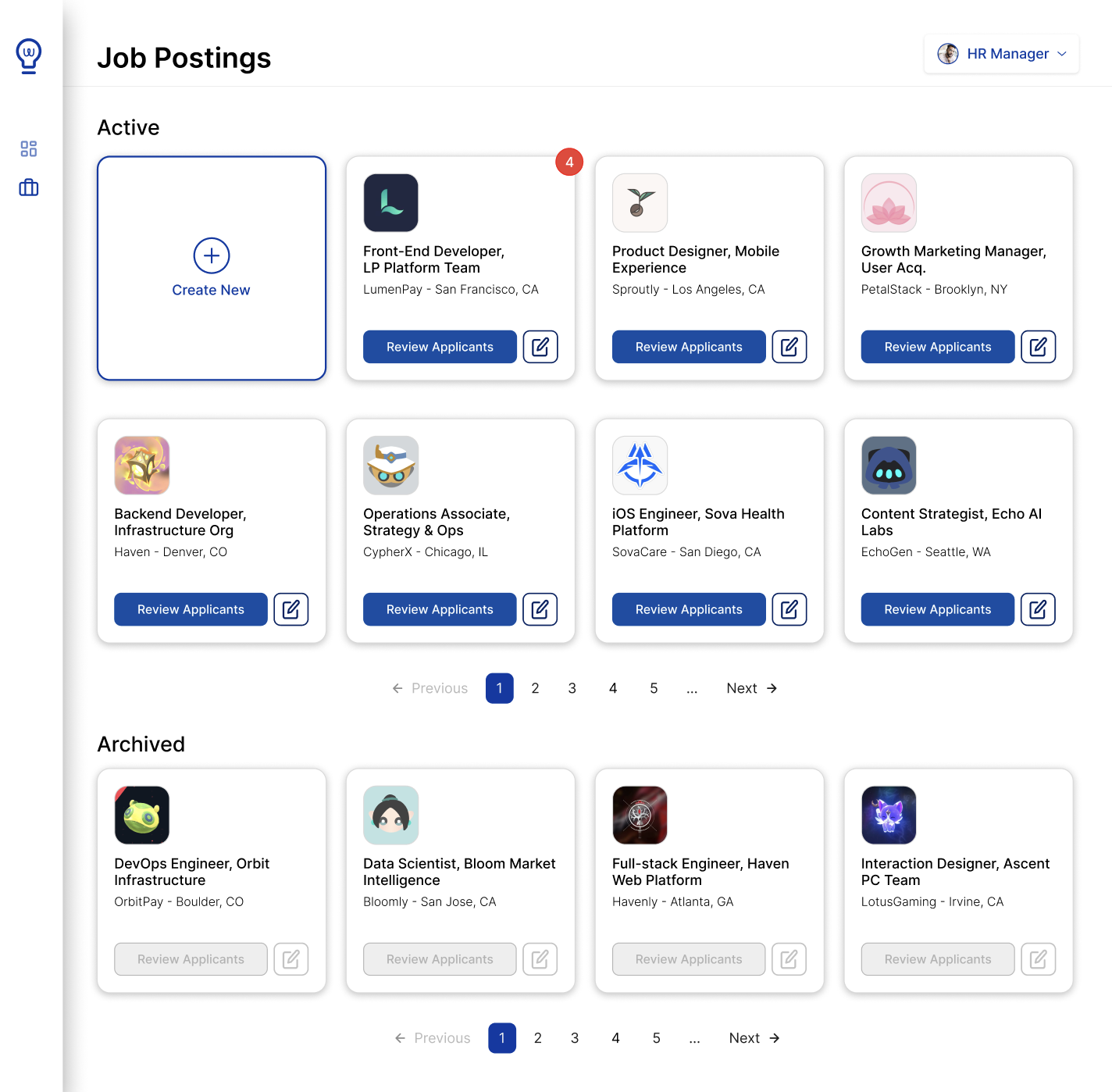Review applicants for Content Strategist
Image resolution: width=1112 pixels, height=1092 pixels.
tap(938, 609)
